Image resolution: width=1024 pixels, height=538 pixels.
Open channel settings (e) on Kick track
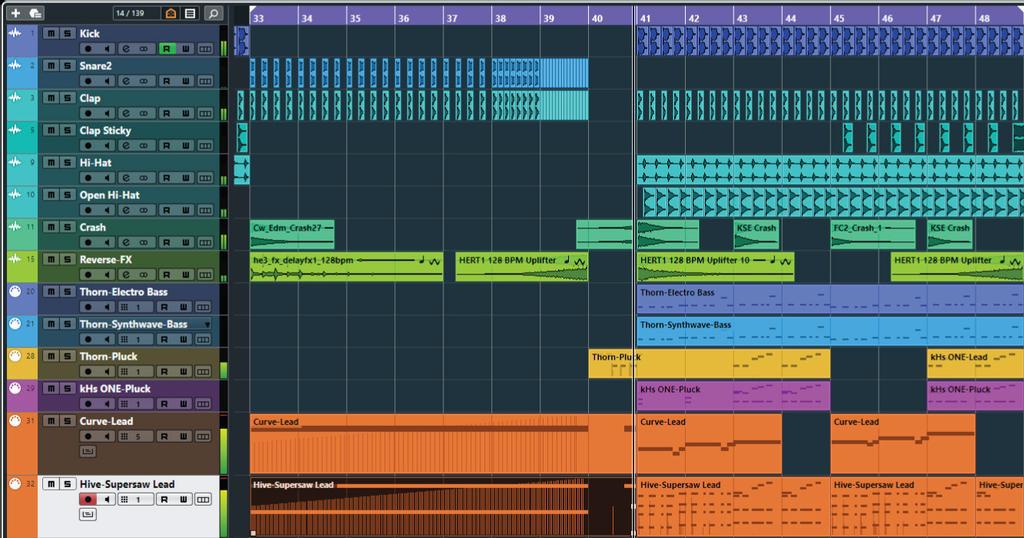tap(125, 49)
